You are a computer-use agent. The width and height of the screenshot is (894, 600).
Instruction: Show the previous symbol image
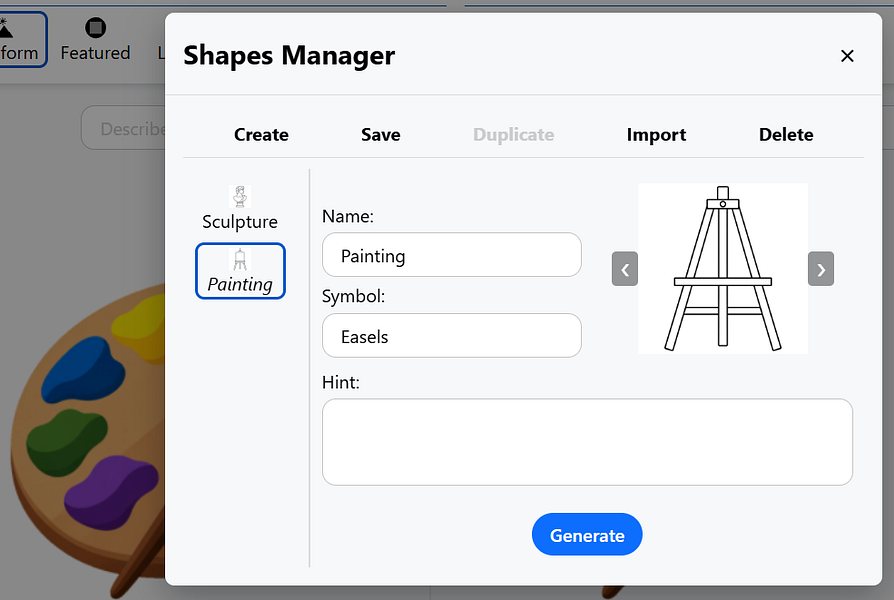click(625, 269)
